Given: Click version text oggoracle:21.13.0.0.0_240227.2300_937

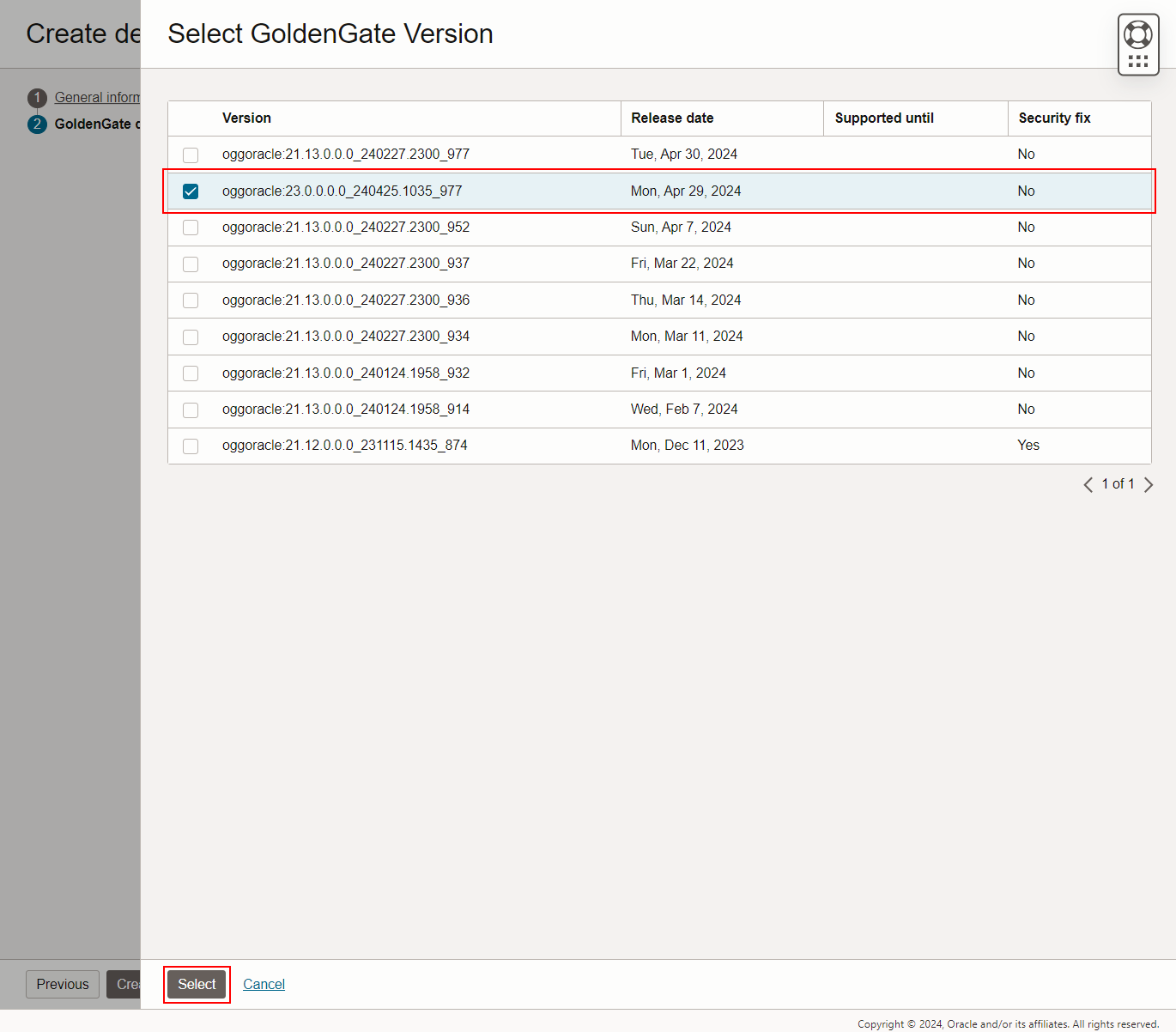Looking at the screenshot, I should point(346,264).
